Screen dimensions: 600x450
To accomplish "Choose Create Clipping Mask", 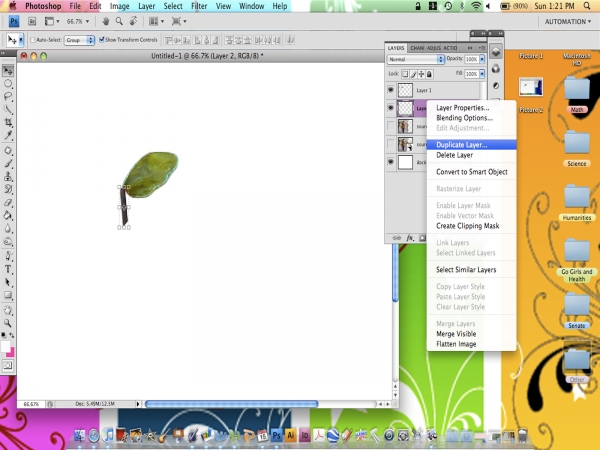I will click(x=468, y=226).
